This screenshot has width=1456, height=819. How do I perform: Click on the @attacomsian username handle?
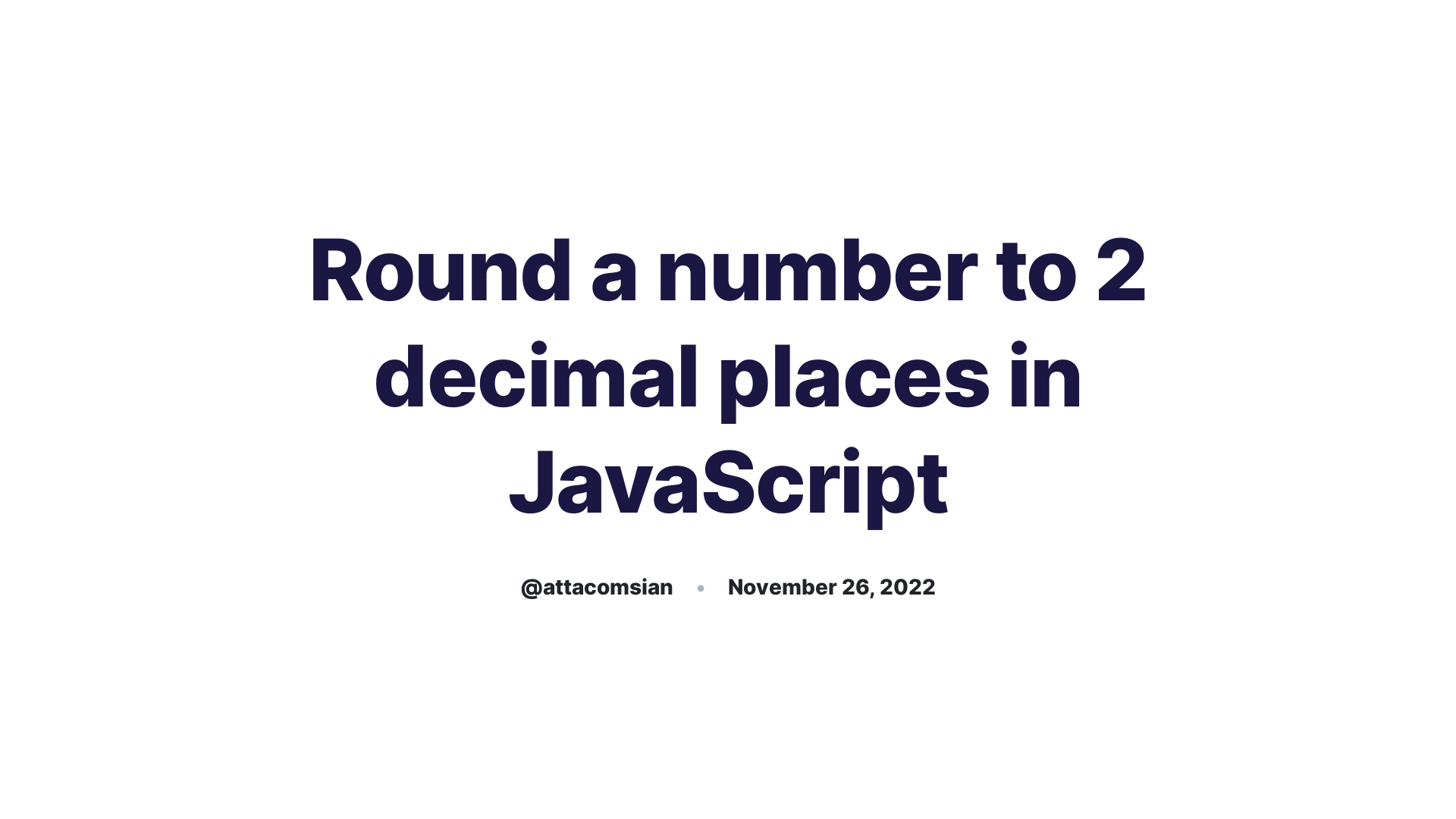pos(595,586)
